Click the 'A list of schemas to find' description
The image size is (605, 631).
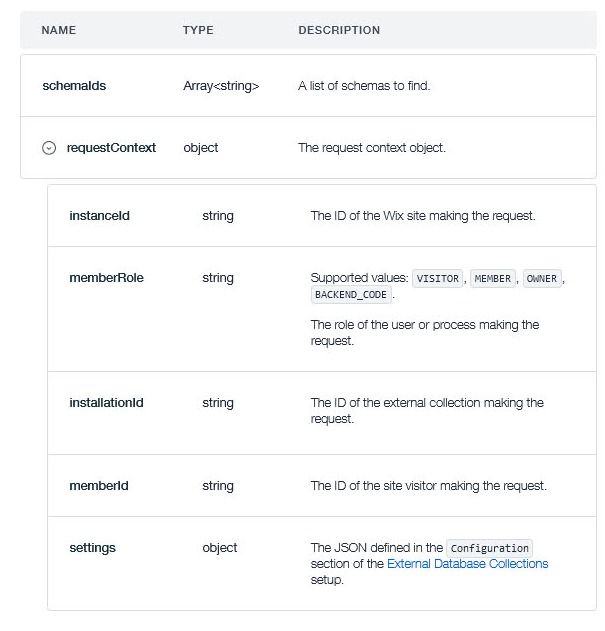tap(364, 86)
